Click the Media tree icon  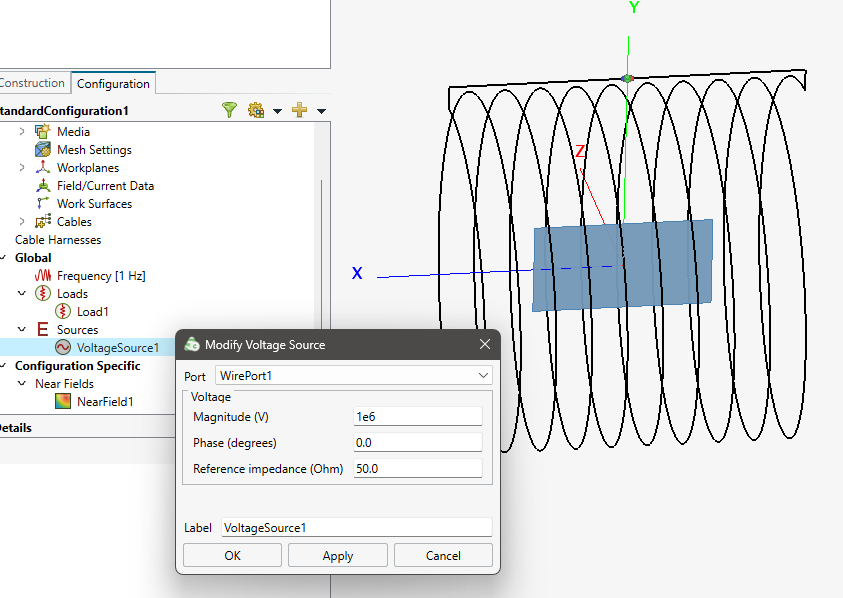(x=42, y=131)
